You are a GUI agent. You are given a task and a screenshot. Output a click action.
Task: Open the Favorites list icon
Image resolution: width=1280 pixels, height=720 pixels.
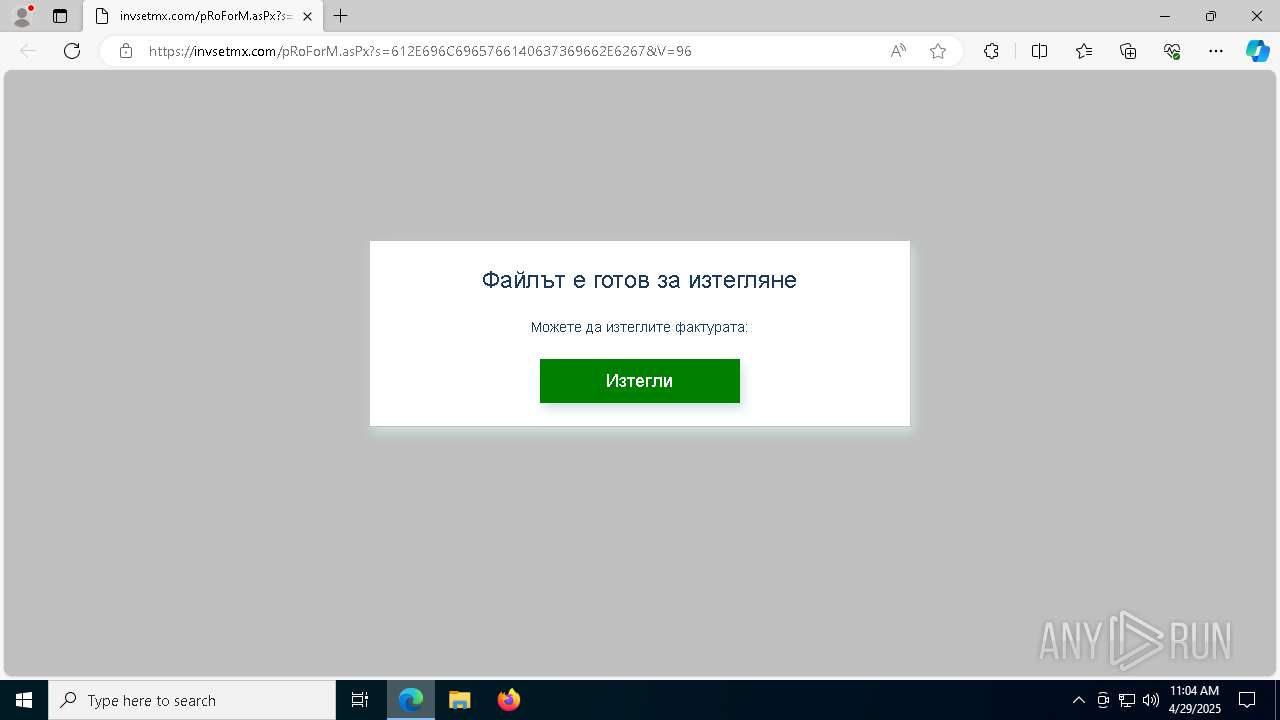pos(1084,51)
